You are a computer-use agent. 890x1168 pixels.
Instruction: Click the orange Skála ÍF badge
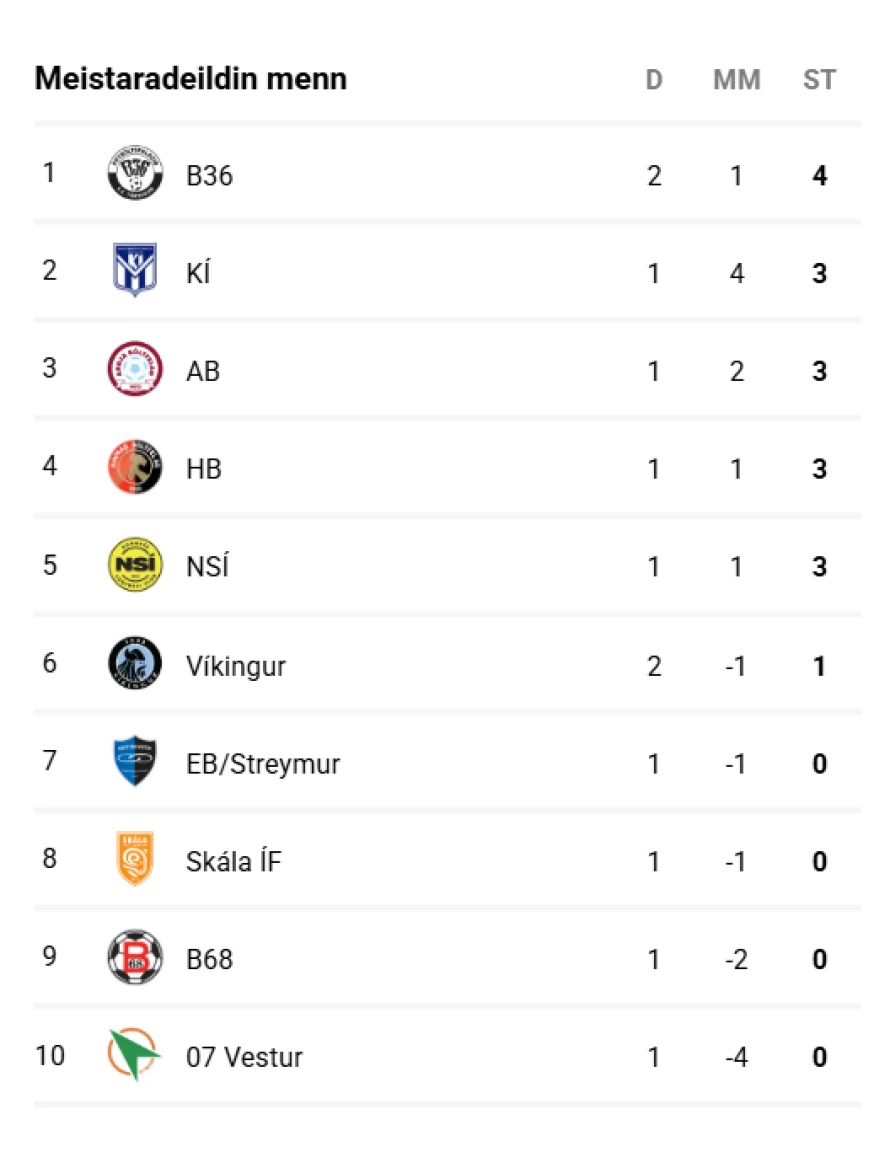135,860
